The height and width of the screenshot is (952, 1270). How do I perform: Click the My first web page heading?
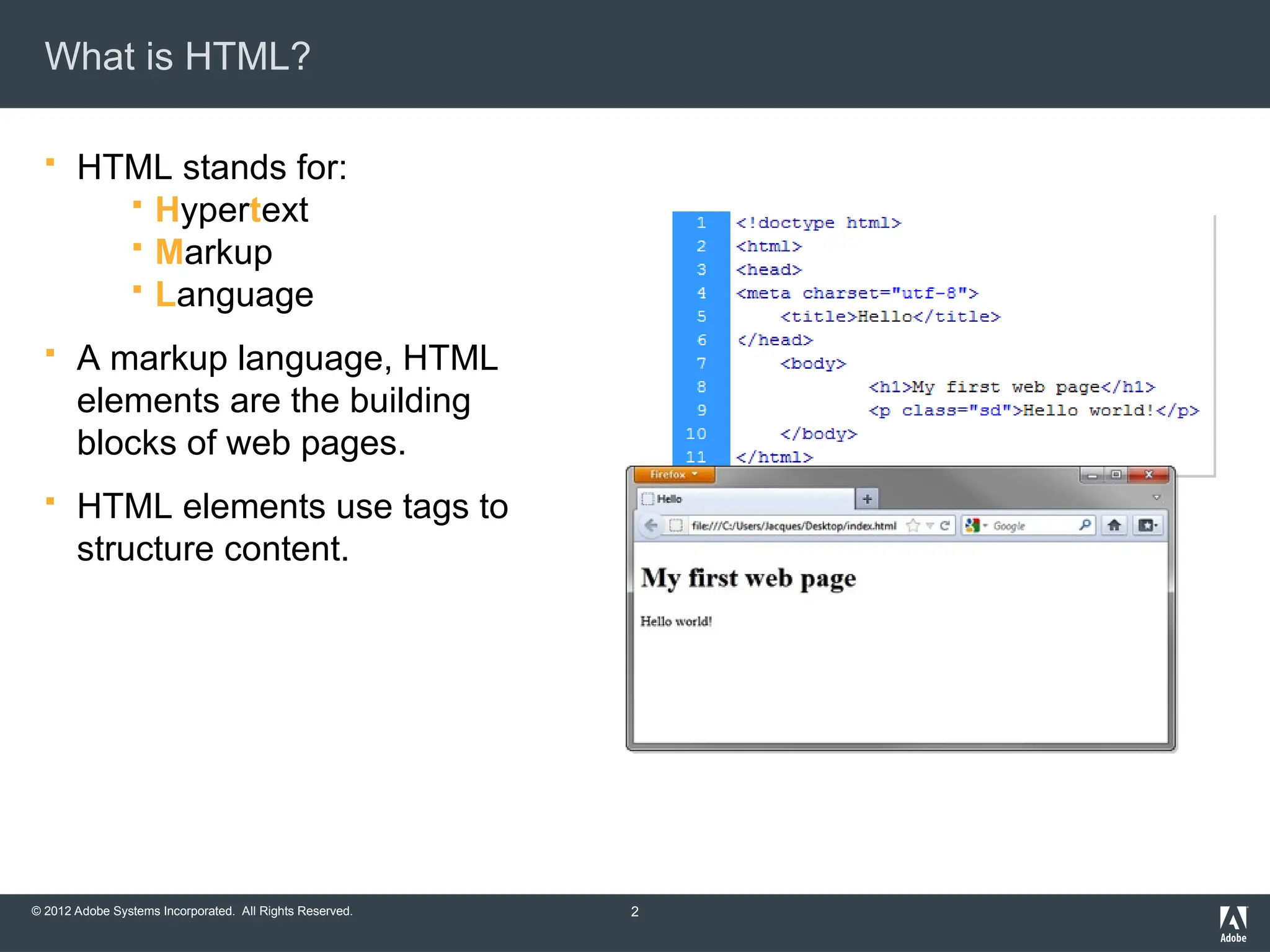(x=748, y=578)
